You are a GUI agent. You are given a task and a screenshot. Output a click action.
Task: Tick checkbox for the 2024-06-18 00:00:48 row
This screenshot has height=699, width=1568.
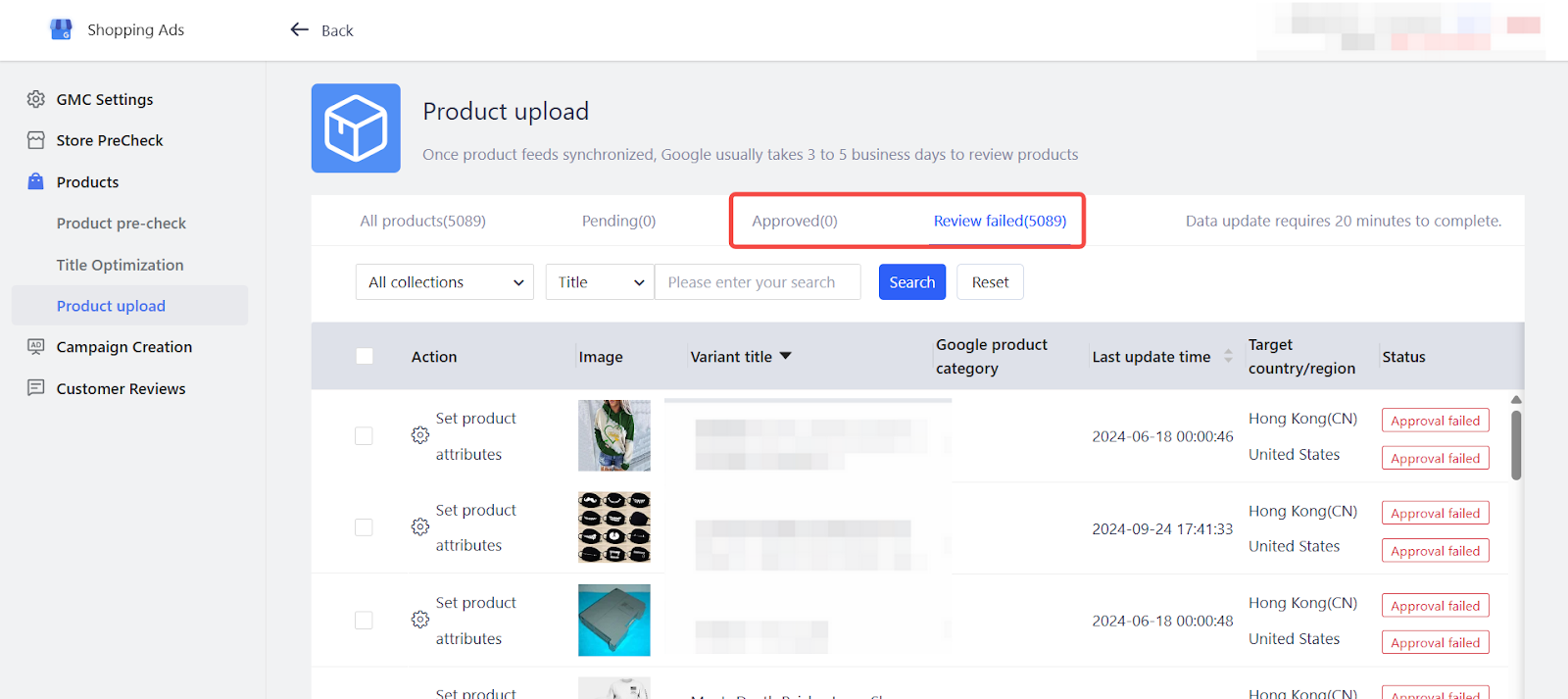click(x=364, y=620)
